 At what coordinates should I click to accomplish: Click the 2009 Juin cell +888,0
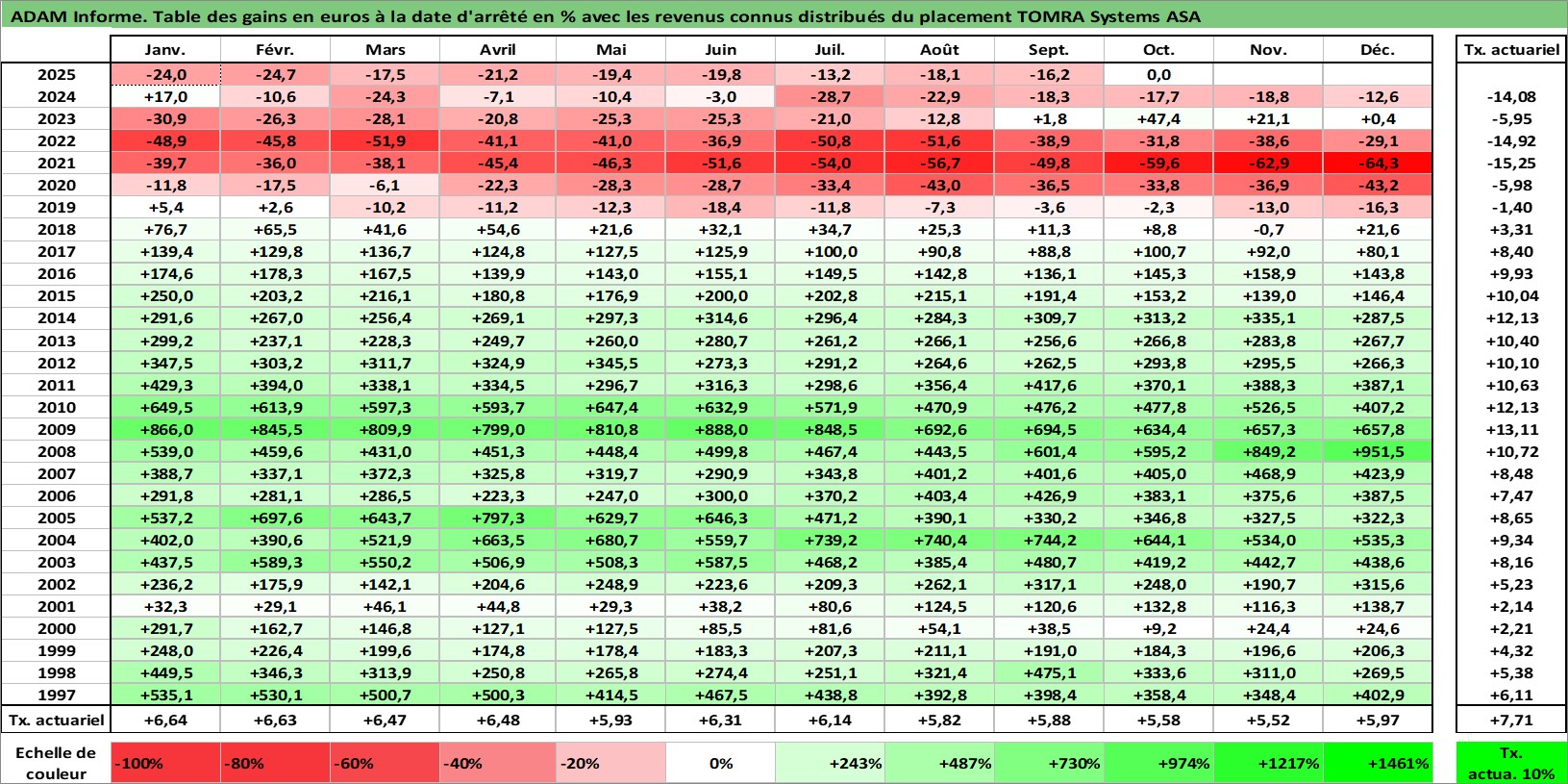720,429
